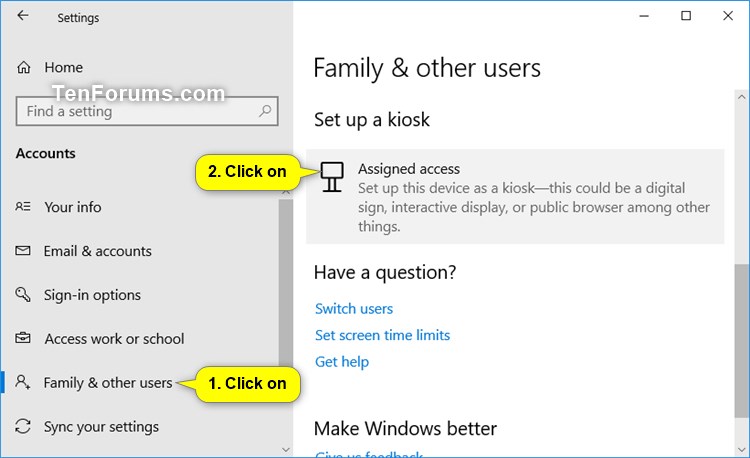Click the search magnifier icon
Screen dimensions: 750x458
265,111
